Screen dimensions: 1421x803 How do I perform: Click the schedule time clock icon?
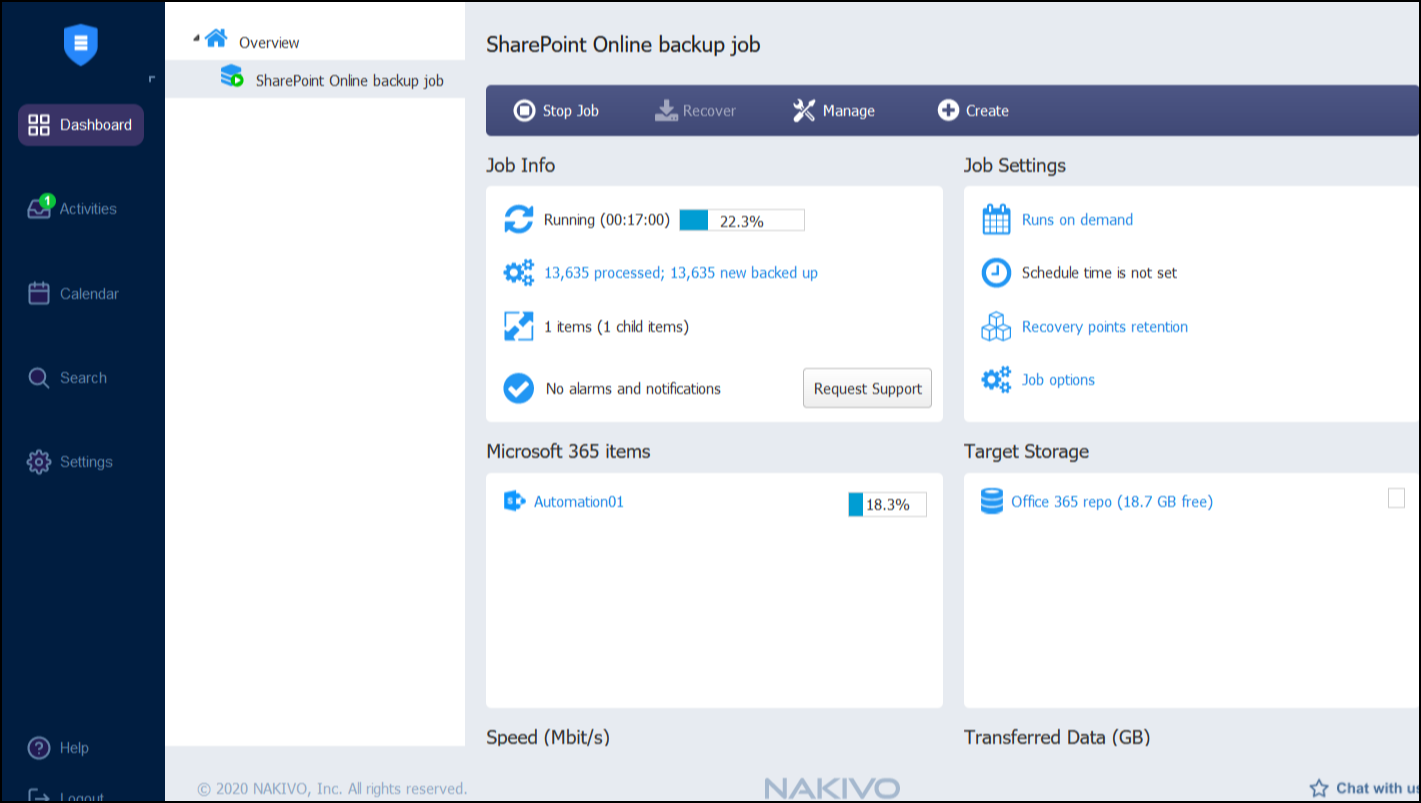click(x=996, y=272)
